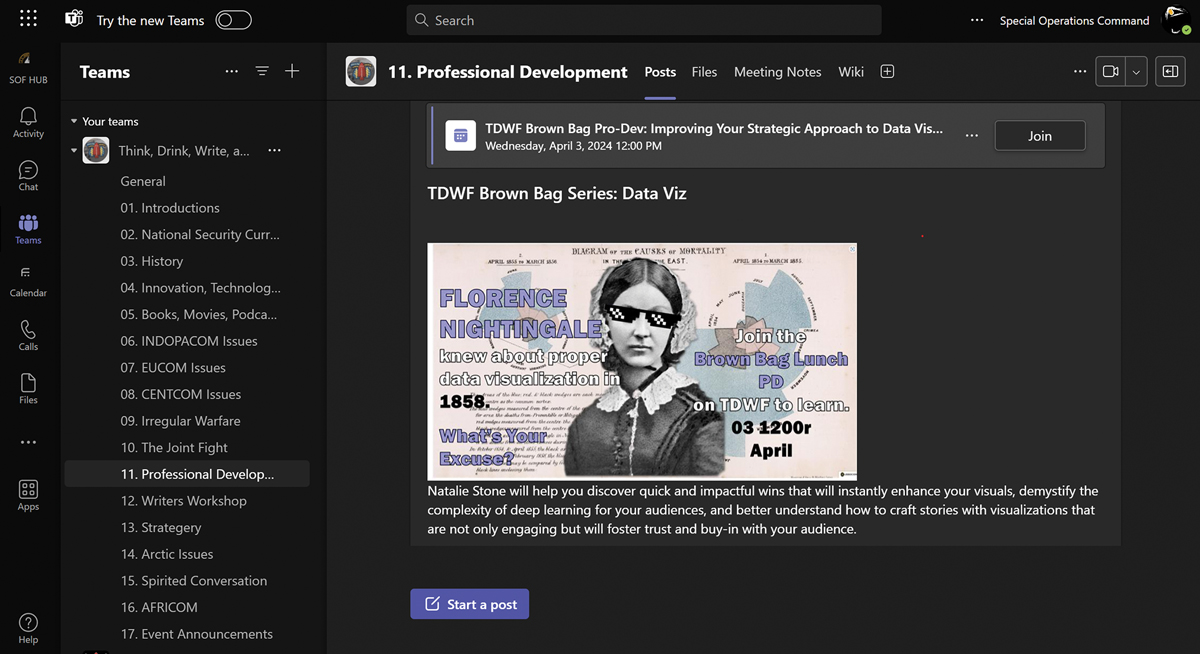
Task: Join the TDWF Brown Bag meeting
Action: tap(1040, 136)
